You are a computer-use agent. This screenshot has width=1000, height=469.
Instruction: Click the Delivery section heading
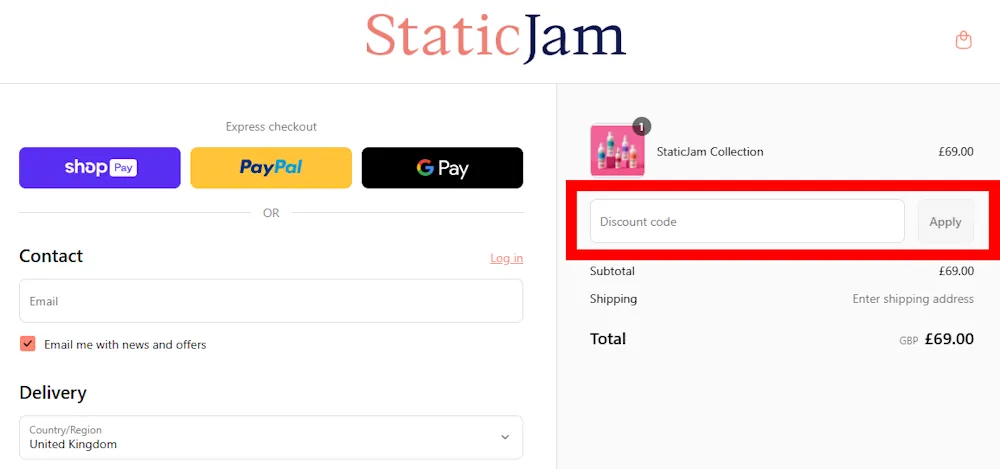(x=53, y=392)
